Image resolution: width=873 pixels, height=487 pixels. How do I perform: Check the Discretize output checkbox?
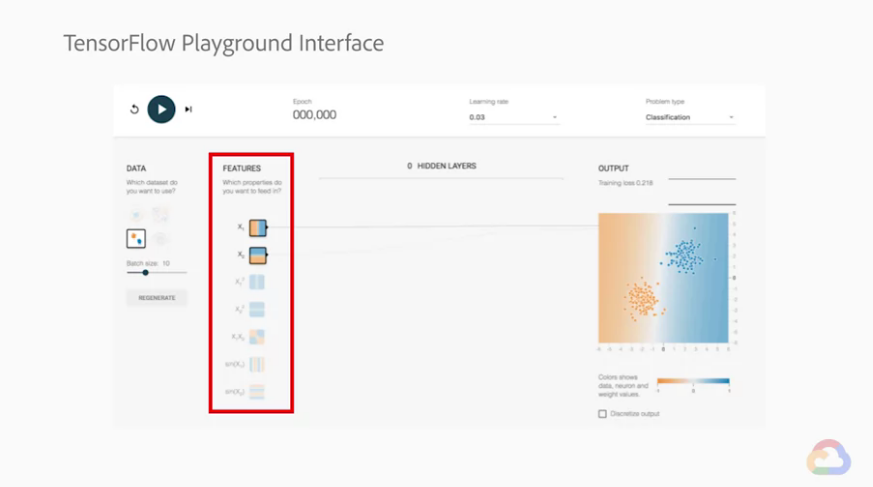tap(602, 414)
